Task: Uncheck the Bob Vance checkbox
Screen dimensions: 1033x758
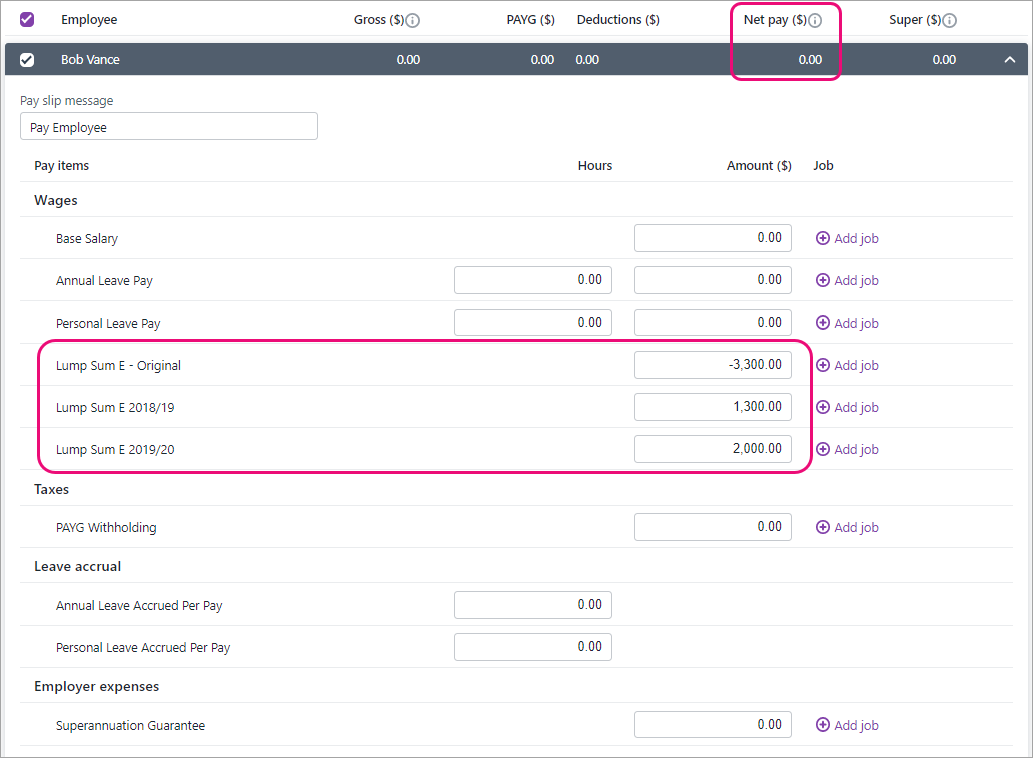Action: pyautogui.click(x=27, y=60)
